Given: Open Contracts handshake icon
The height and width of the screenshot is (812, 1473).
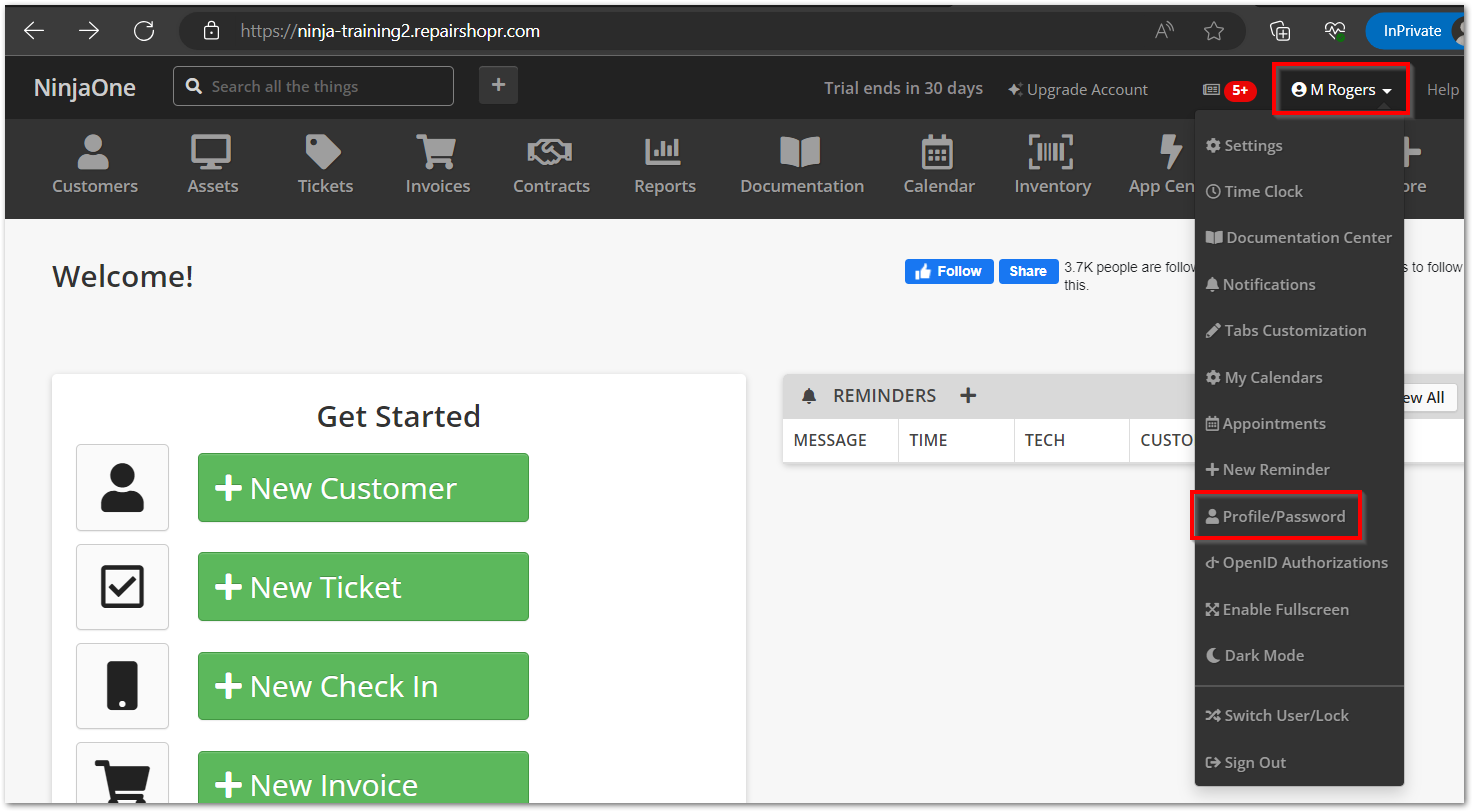Looking at the screenshot, I should pos(550,154).
